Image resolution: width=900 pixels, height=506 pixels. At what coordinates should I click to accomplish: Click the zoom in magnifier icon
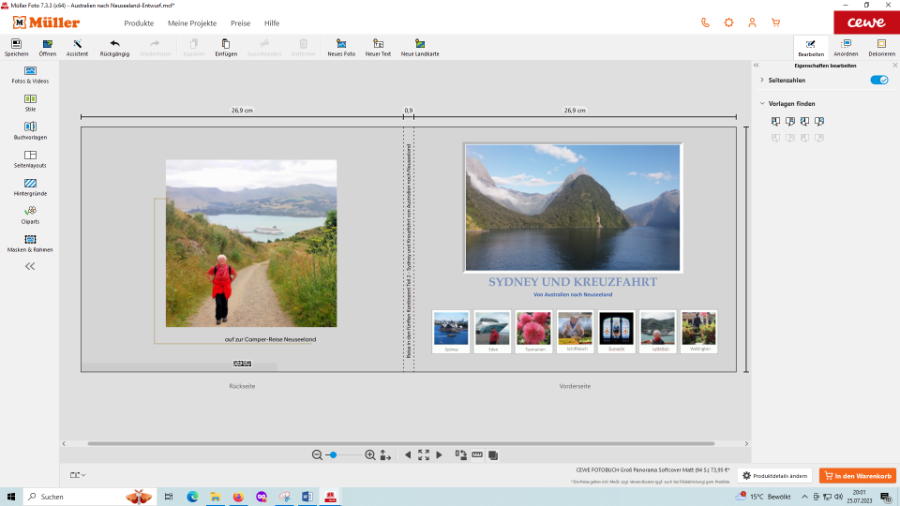click(x=370, y=455)
